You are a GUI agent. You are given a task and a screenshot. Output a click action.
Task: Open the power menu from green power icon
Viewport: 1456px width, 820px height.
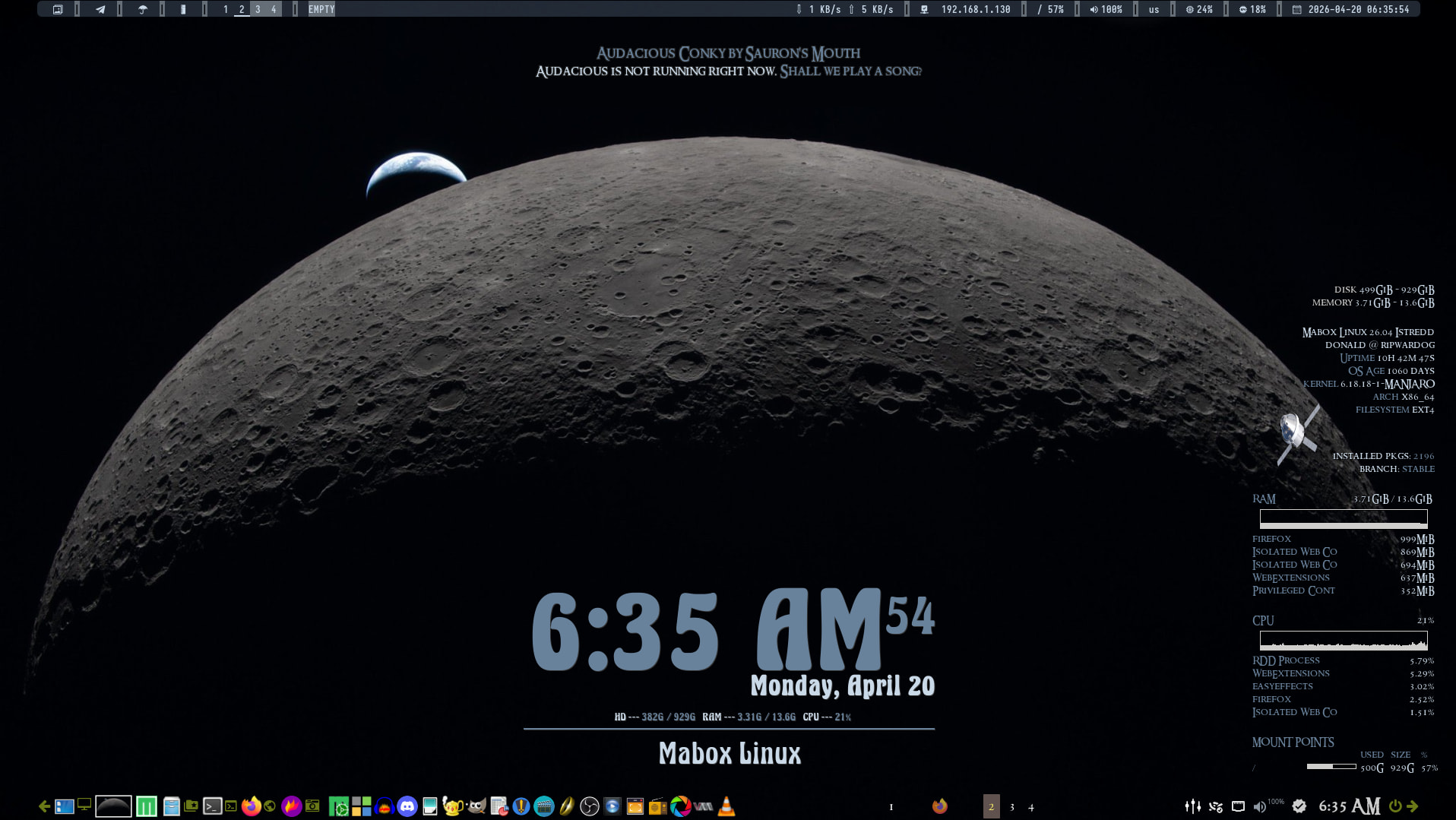[x=1395, y=806]
